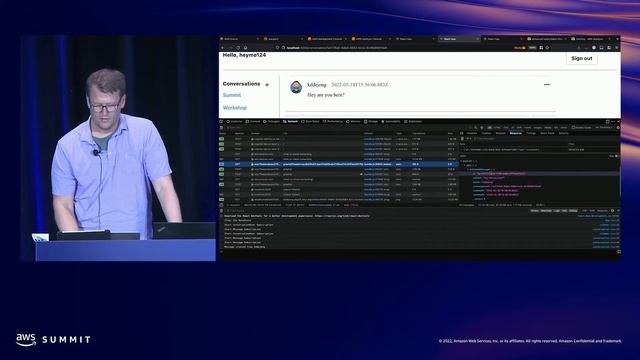Click the bookmark star icon in the address bar
640x360 pixels.
tap(547, 48)
